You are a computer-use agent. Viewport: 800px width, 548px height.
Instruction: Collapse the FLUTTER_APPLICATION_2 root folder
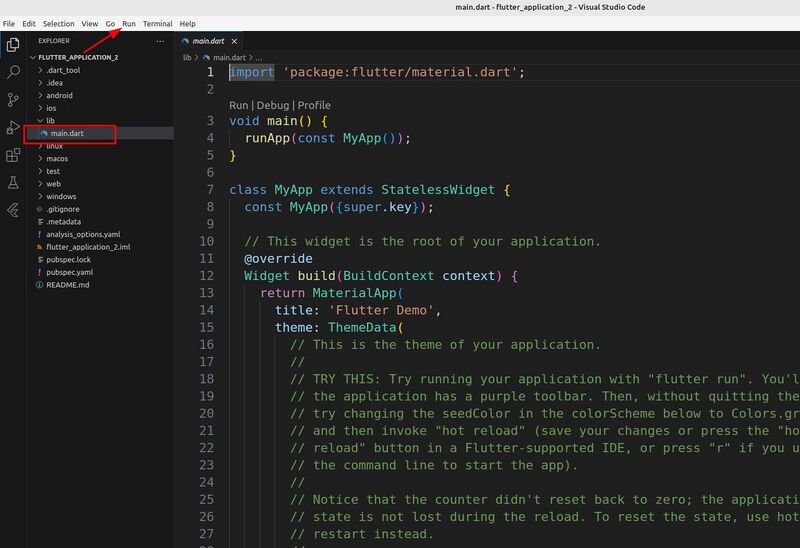[78, 57]
